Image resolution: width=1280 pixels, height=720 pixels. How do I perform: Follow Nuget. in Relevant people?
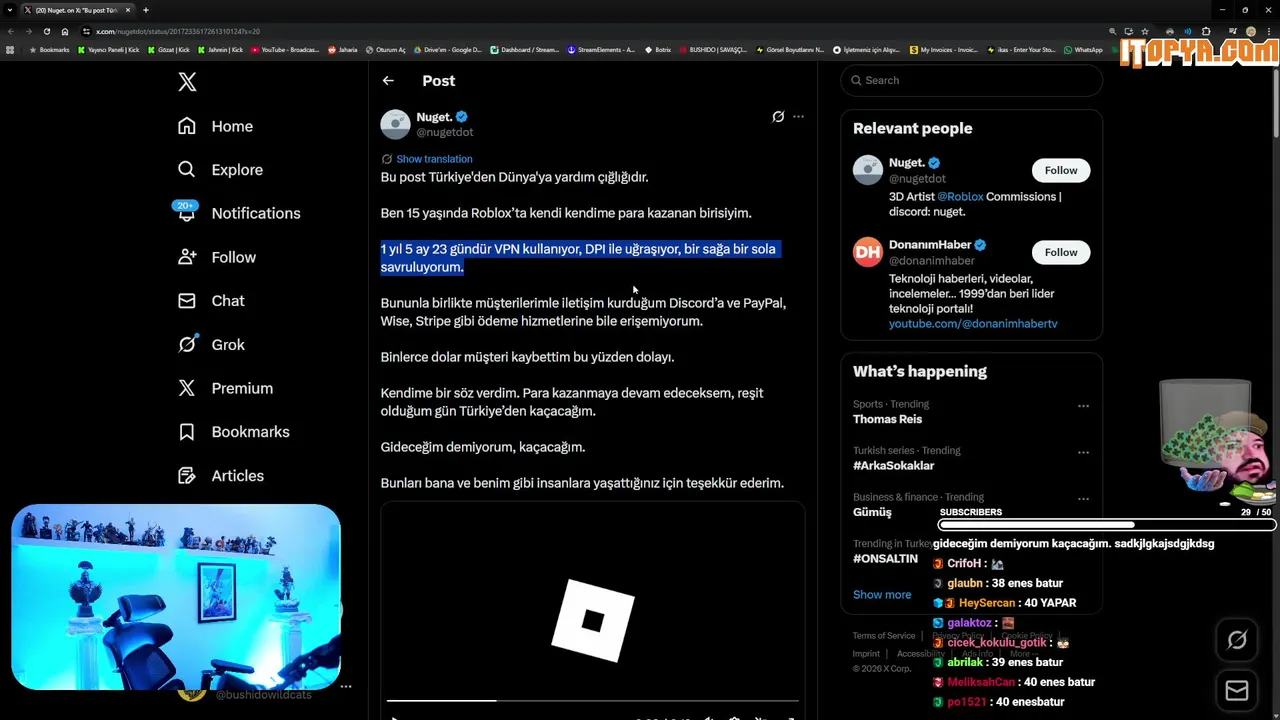click(x=1061, y=170)
